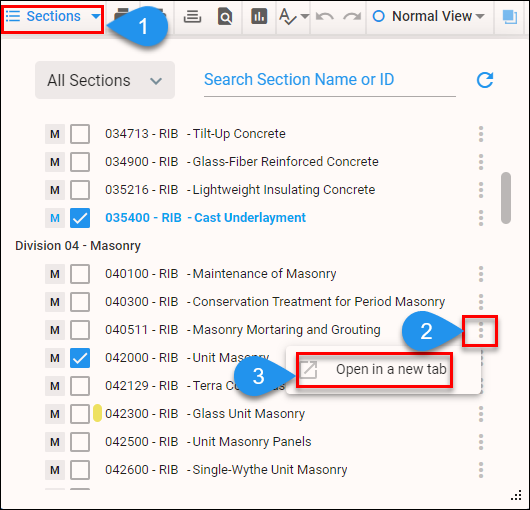The width and height of the screenshot is (530, 510).
Task: Open the 042500 Unit Masonry Panels section
Action: pyautogui.click(x=208, y=442)
